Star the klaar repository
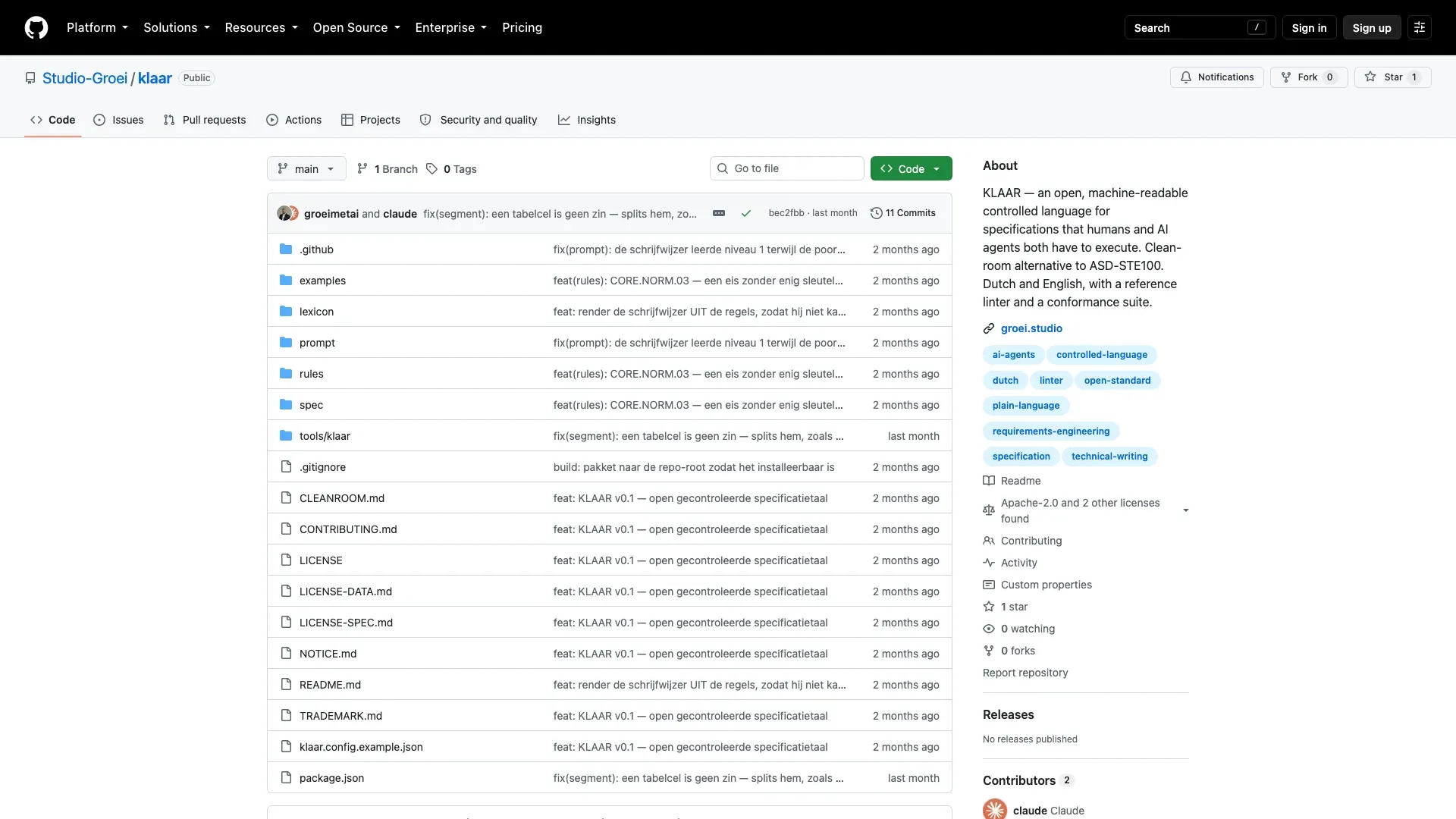This screenshot has width=1456, height=819. 1392,77
